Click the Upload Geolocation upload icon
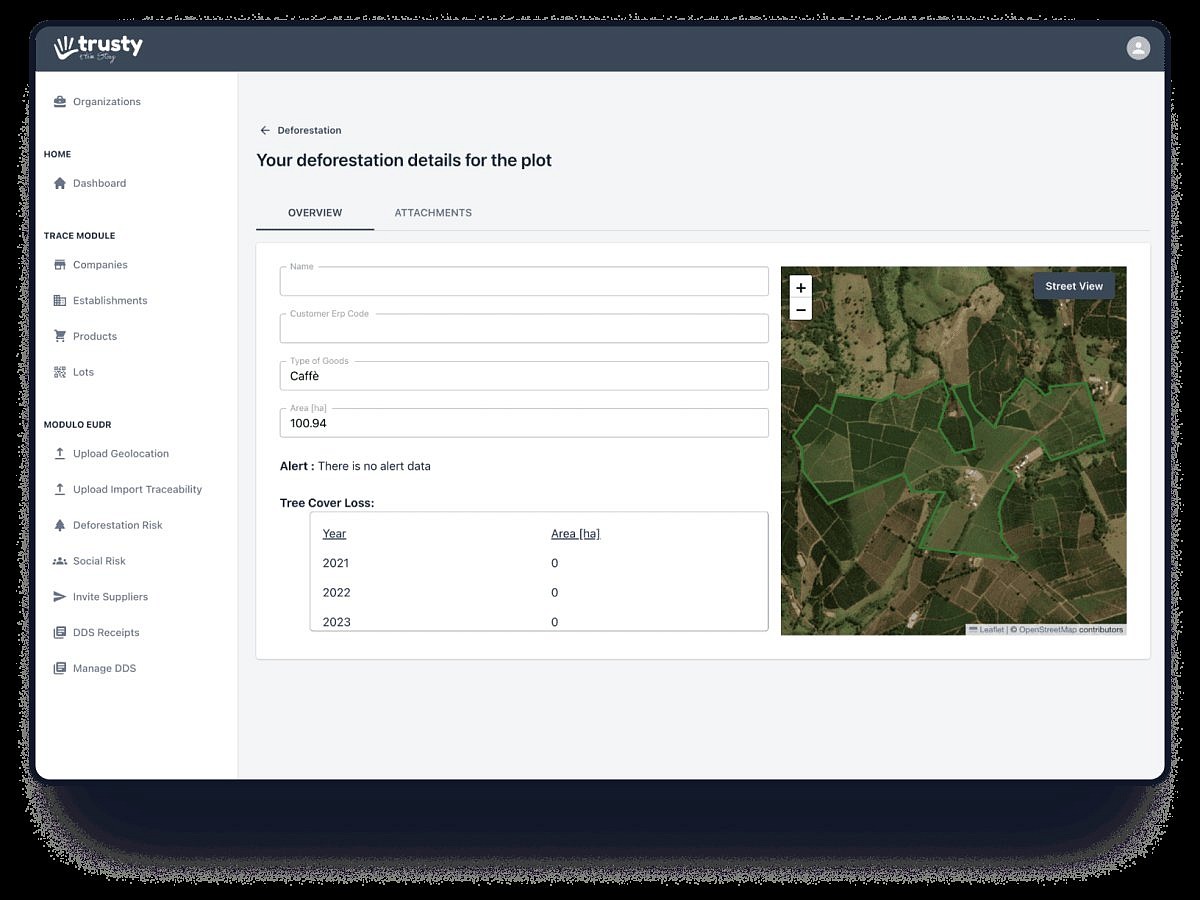The height and width of the screenshot is (900, 1200). tap(60, 454)
